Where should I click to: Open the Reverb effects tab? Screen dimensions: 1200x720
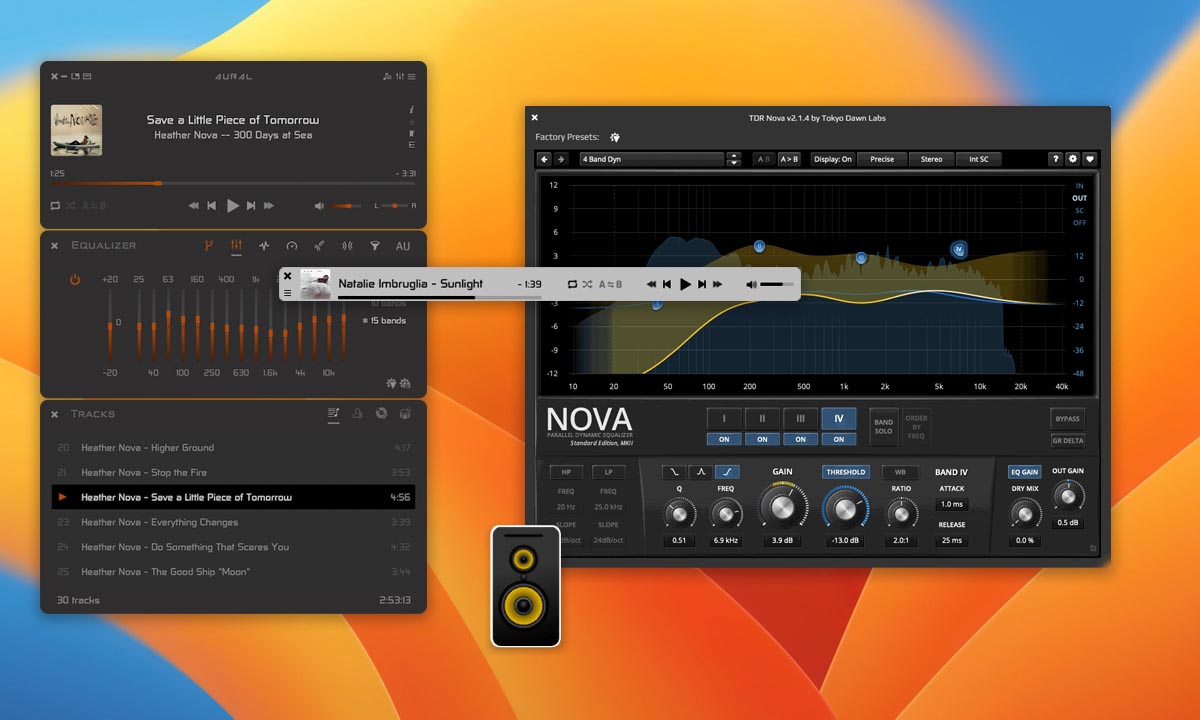click(x=319, y=245)
